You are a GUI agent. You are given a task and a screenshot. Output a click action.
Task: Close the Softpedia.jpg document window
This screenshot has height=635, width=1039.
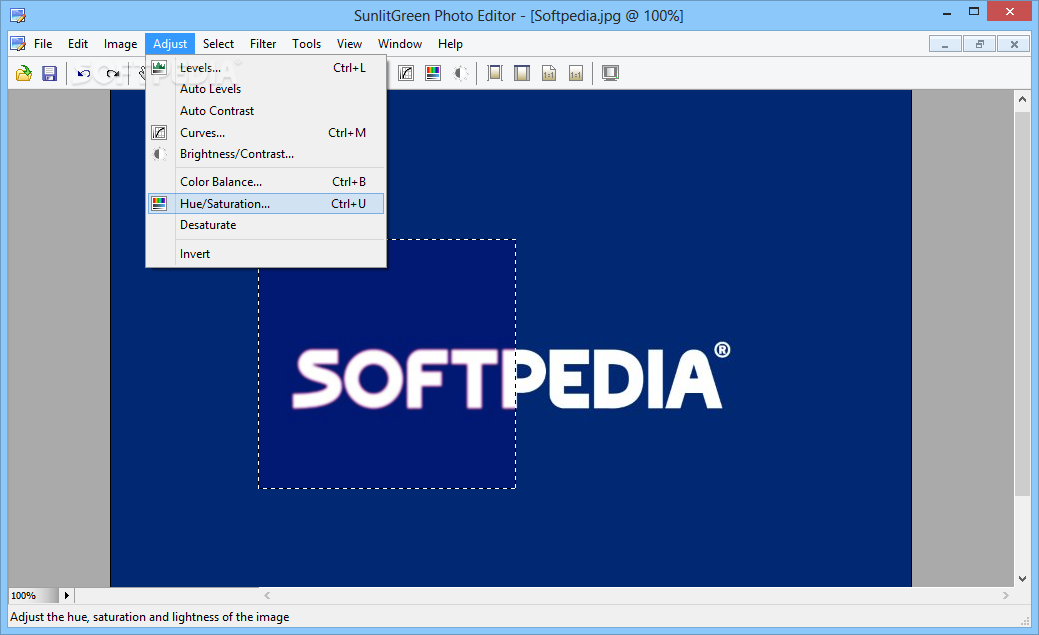(1014, 44)
